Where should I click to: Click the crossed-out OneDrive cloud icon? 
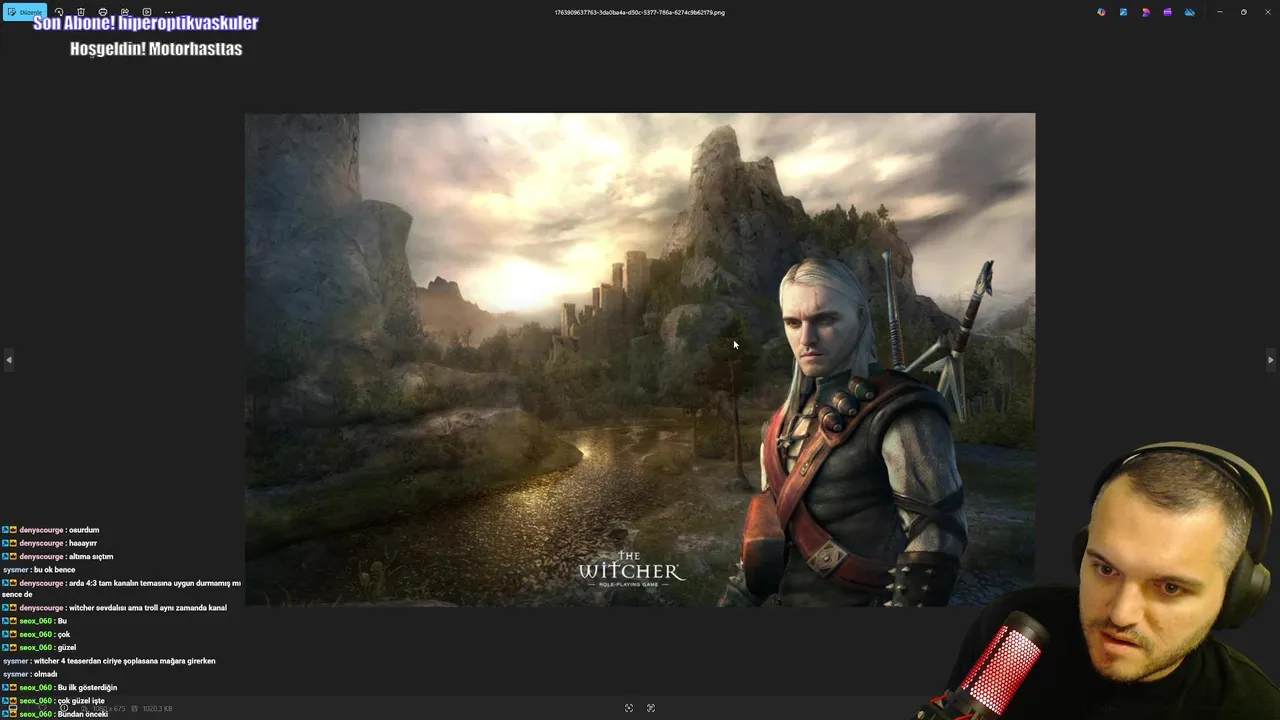click(x=1189, y=12)
